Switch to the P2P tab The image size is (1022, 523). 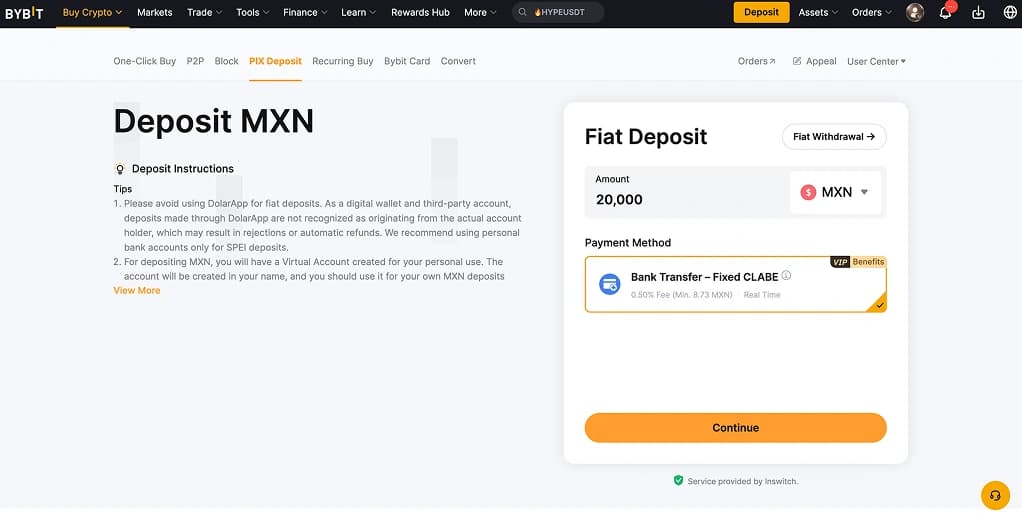click(x=195, y=61)
